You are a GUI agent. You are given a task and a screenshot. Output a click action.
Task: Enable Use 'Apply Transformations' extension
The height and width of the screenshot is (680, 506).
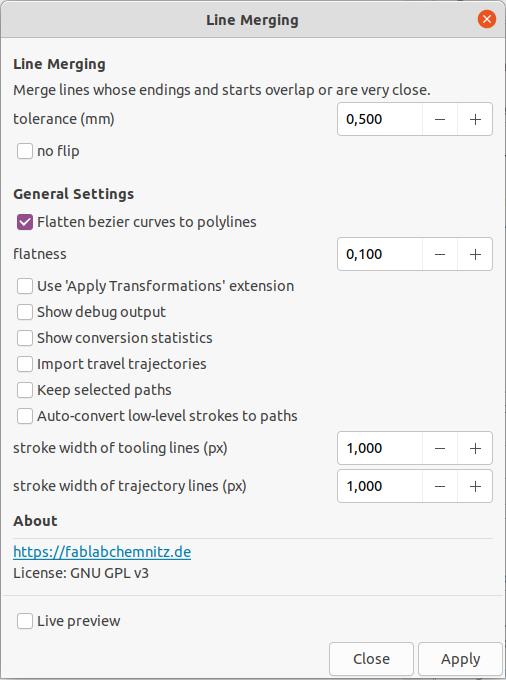tap(25, 286)
